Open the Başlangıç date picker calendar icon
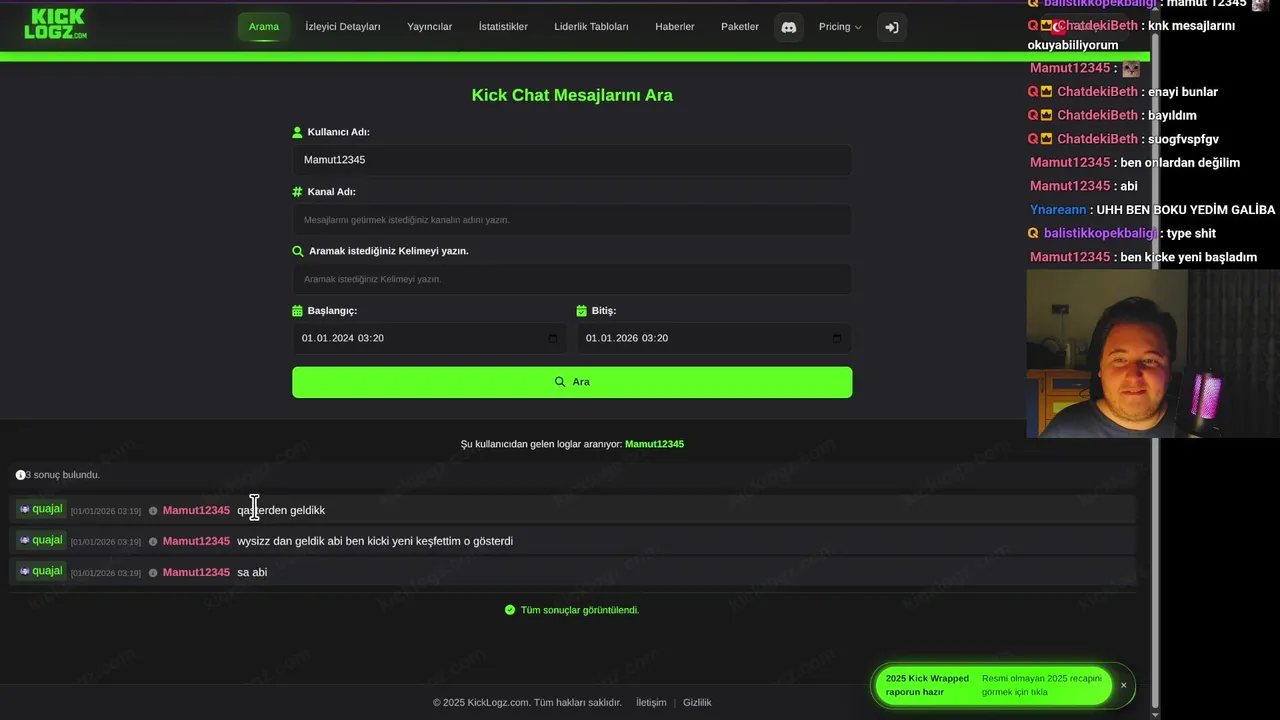The height and width of the screenshot is (720, 1280). [x=552, y=338]
